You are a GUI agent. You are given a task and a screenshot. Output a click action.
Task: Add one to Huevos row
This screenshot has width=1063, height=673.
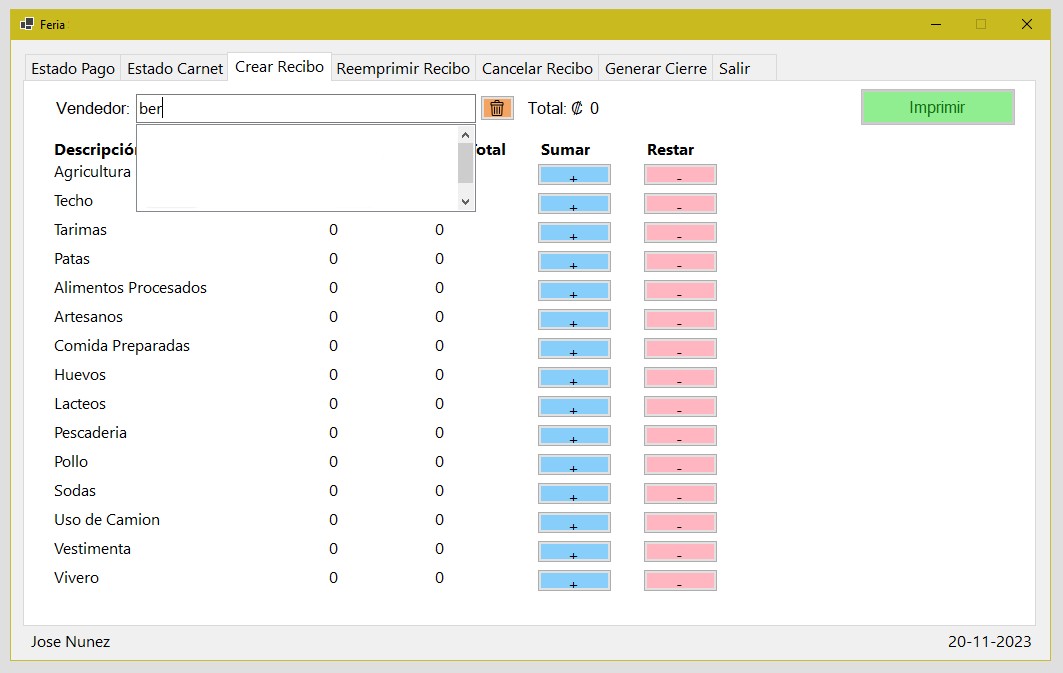click(x=574, y=378)
